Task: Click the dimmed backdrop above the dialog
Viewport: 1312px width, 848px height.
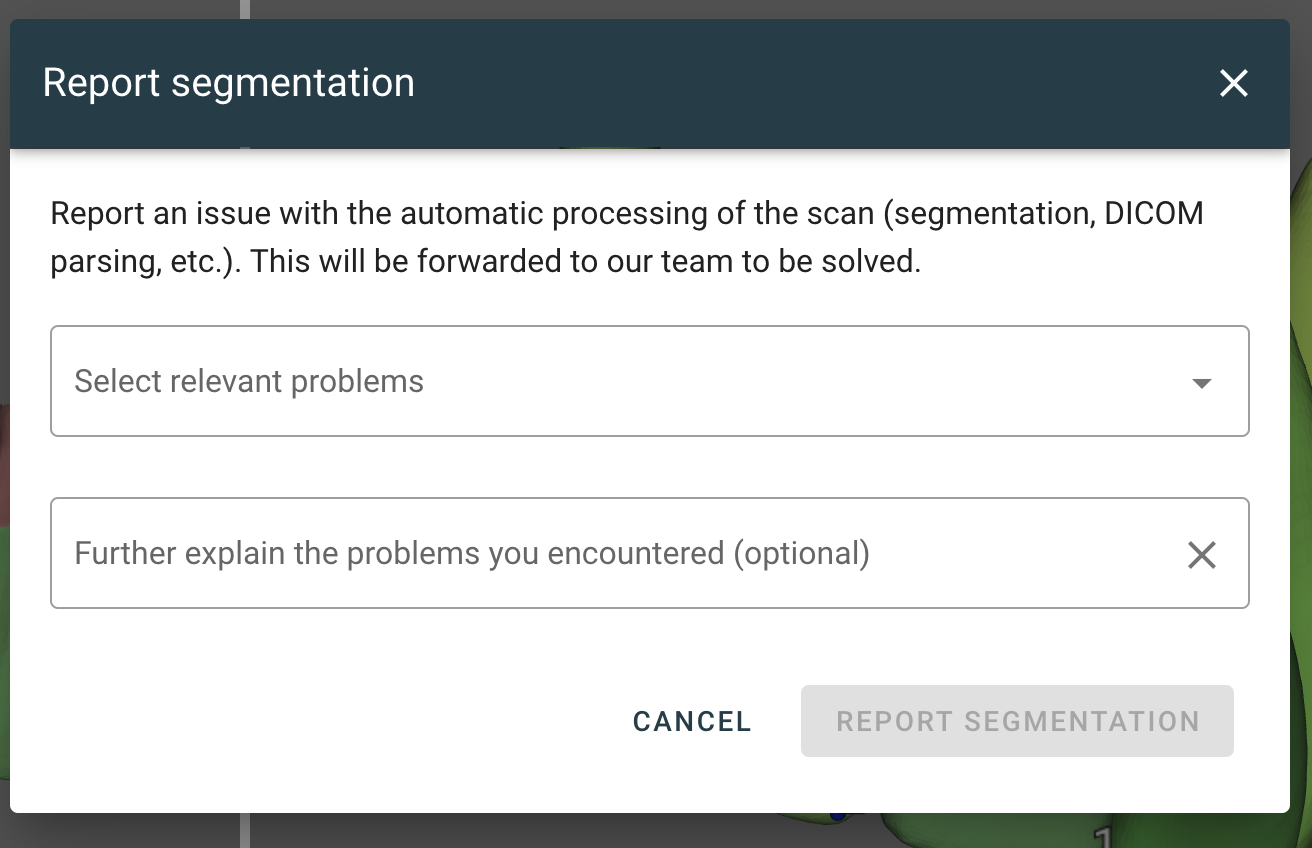Action: tap(700, 8)
